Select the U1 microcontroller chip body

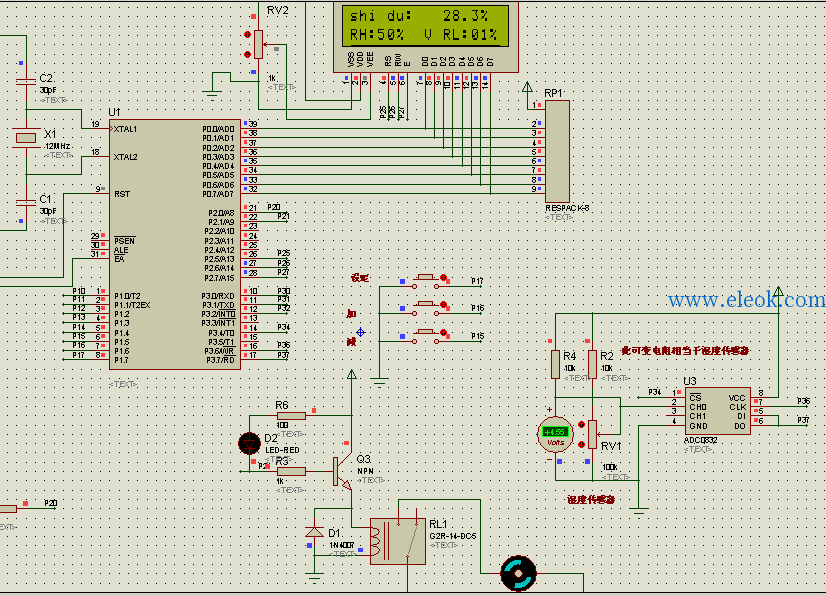tap(175, 244)
